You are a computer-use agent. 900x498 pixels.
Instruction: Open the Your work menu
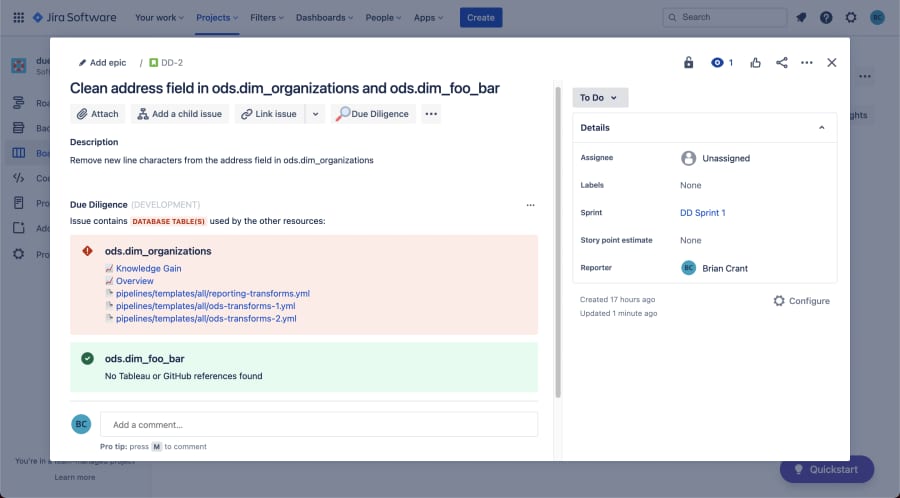(160, 17)
